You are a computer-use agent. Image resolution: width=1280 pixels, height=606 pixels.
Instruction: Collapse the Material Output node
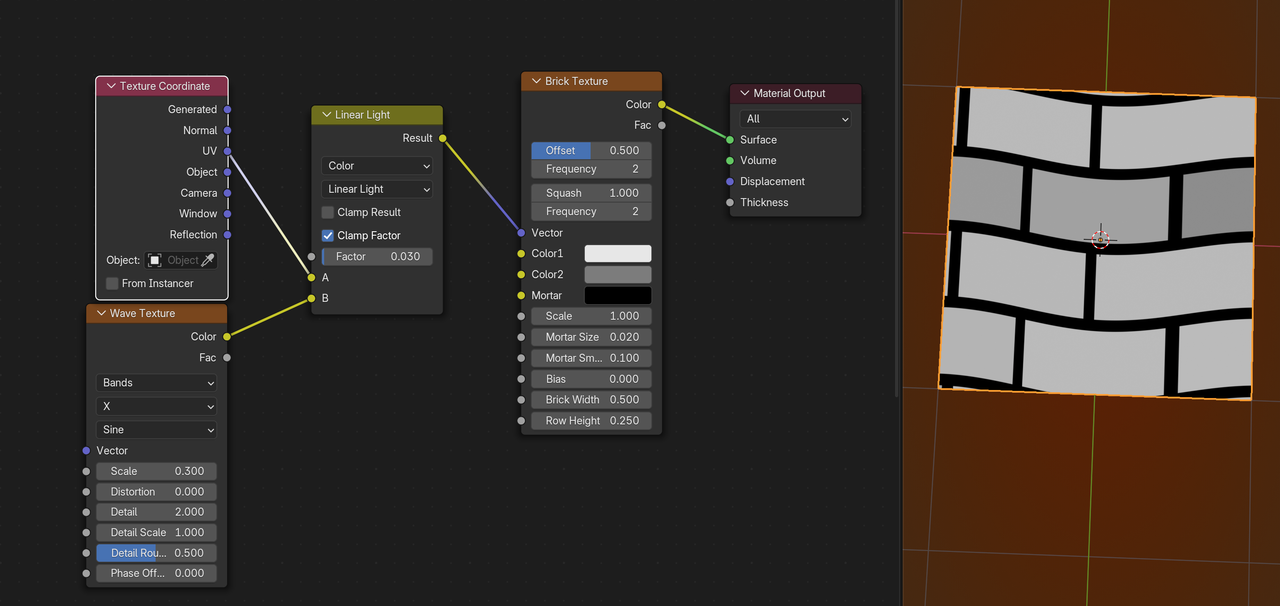click(x=744, y=93)
